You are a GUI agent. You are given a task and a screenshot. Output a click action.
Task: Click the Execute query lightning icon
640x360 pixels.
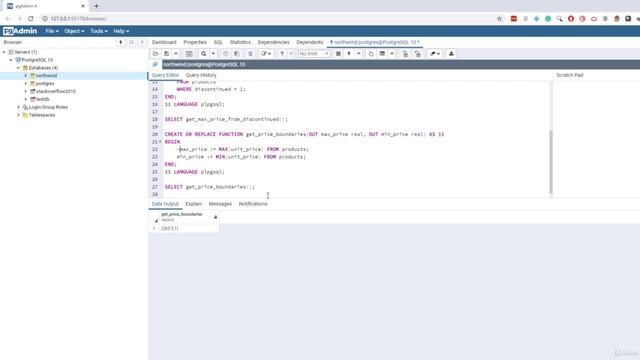click(349, 54)
